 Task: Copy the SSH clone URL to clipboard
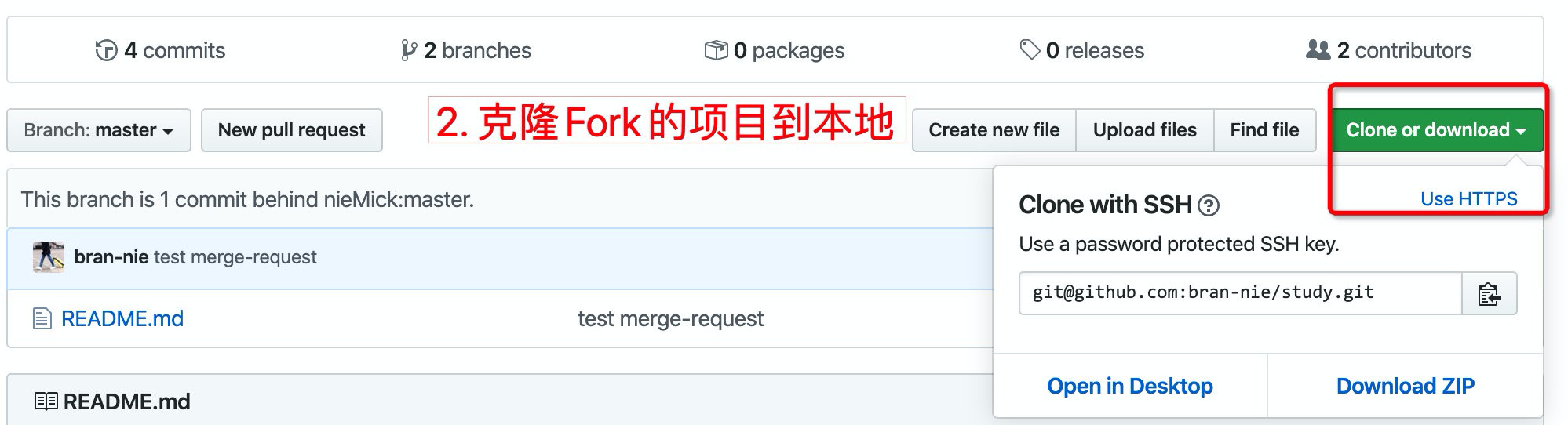pos(1489,293)
